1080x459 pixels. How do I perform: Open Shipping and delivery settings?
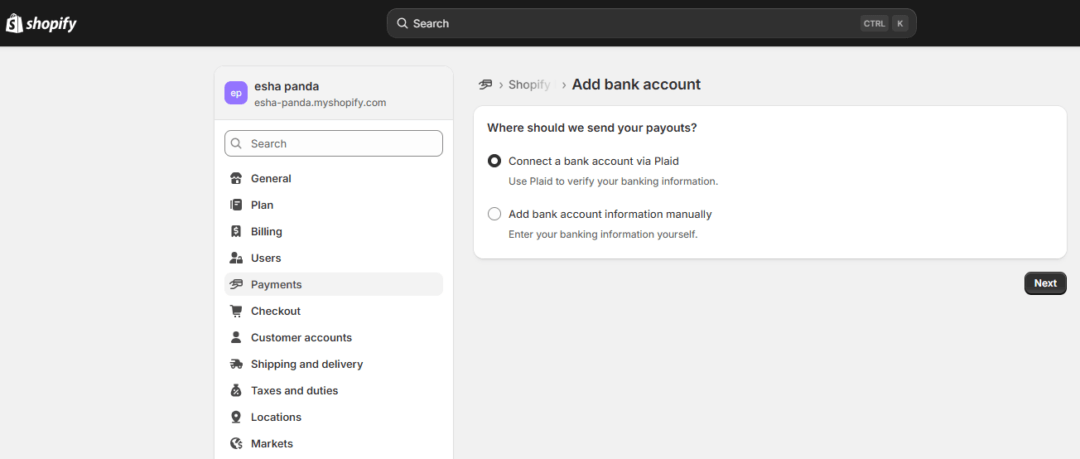click(333, 364)
